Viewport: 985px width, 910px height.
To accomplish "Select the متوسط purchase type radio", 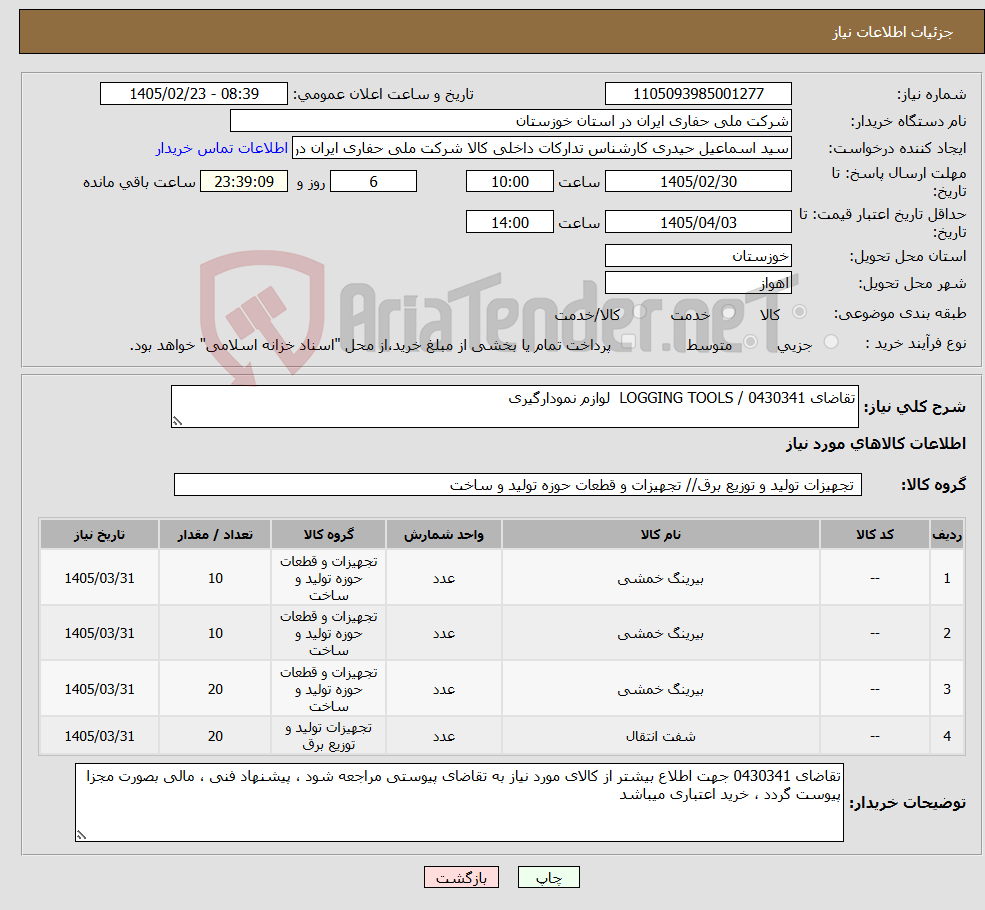I will [750, 342].
